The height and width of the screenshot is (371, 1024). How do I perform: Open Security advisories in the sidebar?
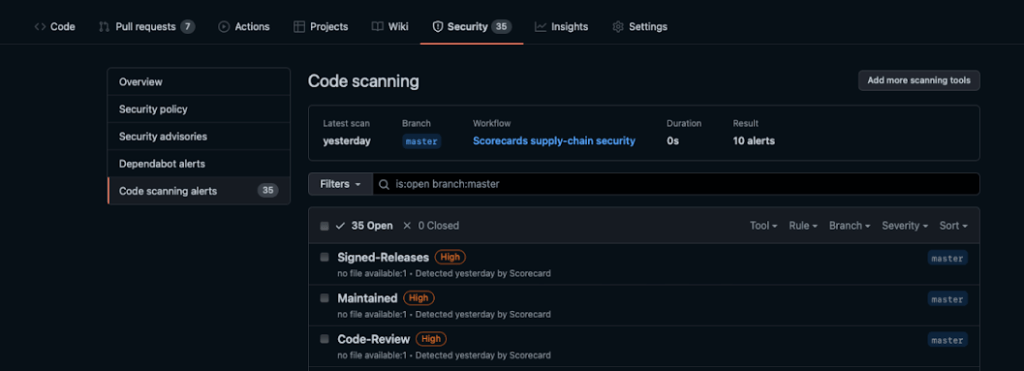pyautogui.click(x=199, y=137)
